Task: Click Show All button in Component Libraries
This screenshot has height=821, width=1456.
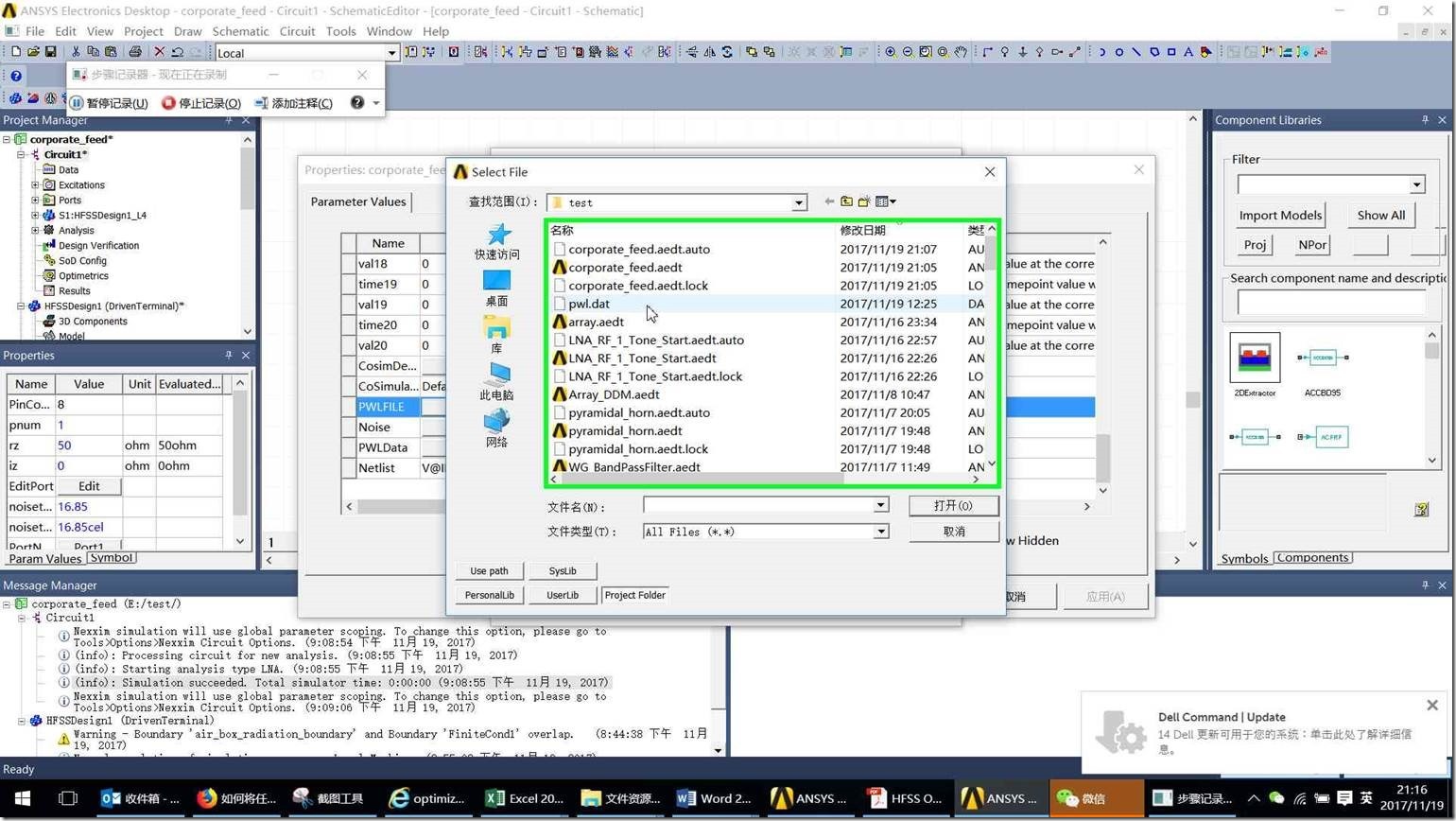Action: tap(1380, 215)
